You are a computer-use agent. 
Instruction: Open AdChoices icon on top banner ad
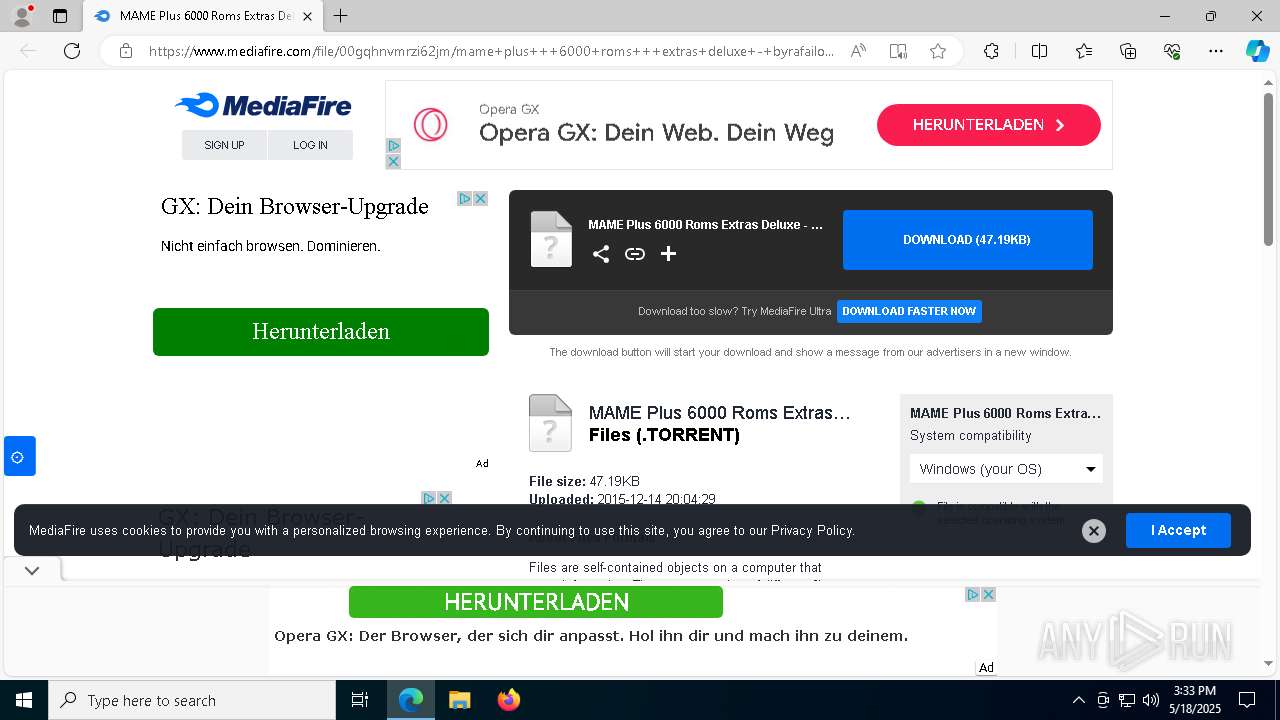point(393,146)
